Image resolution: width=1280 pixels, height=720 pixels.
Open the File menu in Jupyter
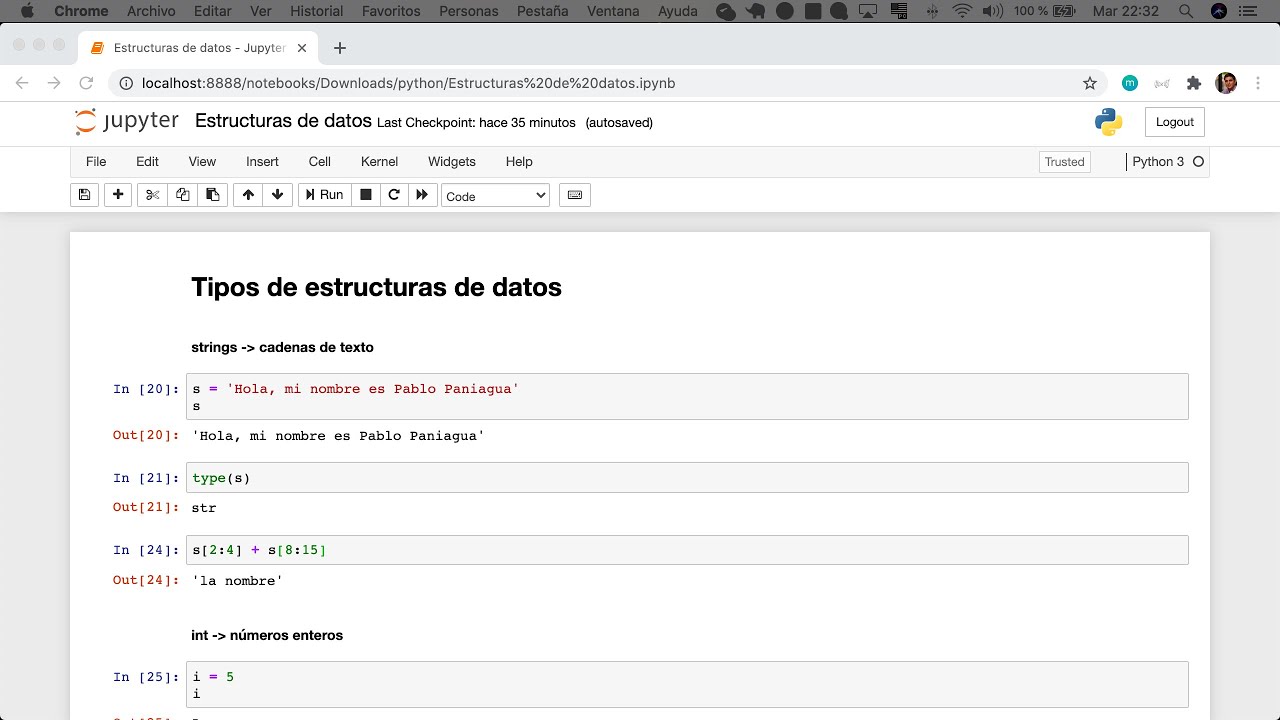[96, 161]
